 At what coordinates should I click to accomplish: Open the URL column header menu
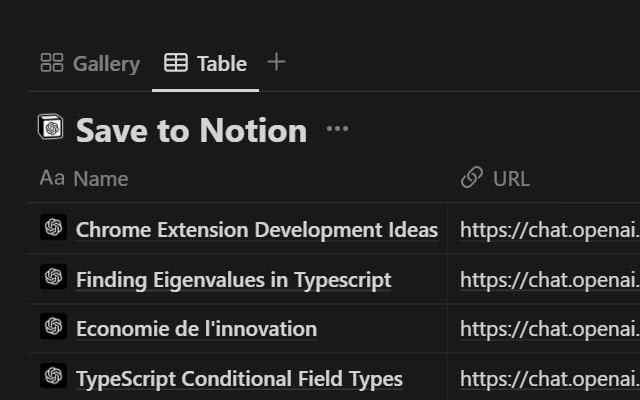pyautogui.click(x=511, y=179)
